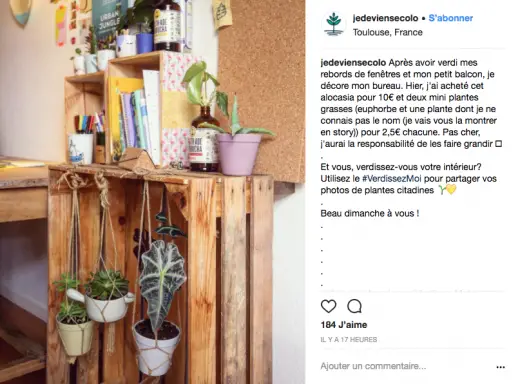Click the square emoji after 'faire grandir'
Image resolution: width=520 pixels, height=384 pixels.
pyautogui.click(x=499, y=144)
